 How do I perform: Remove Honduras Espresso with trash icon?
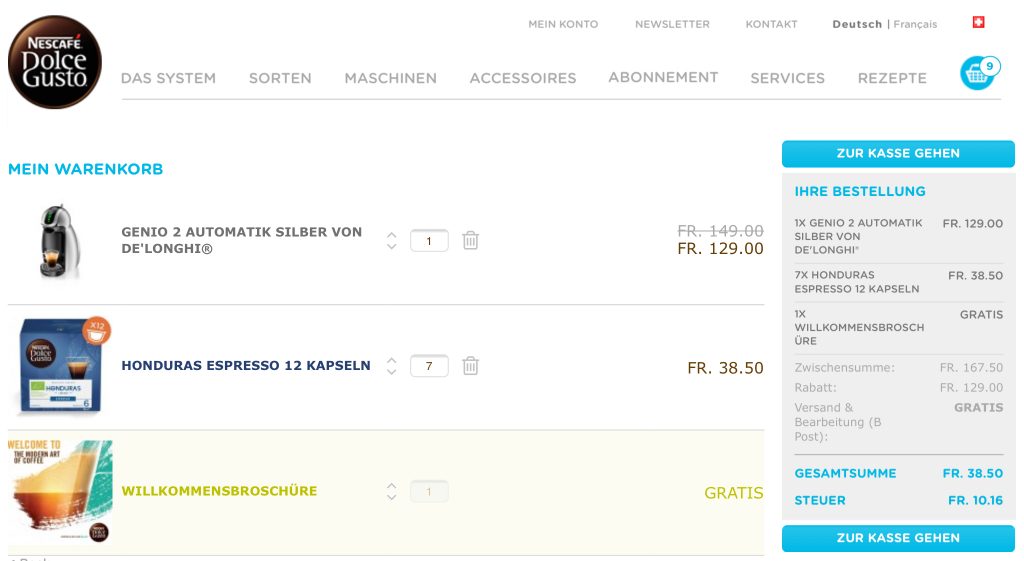click(x=471, y=366)
